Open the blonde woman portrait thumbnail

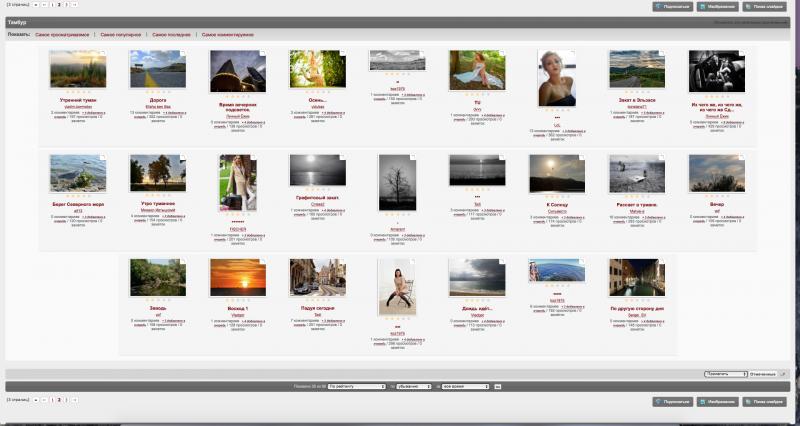click(557, 78)
